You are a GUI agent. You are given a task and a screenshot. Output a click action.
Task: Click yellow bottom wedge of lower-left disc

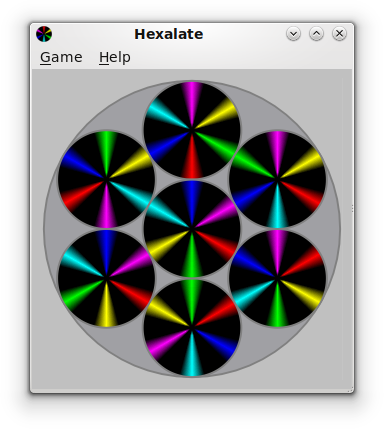click(x=106, y=308)
